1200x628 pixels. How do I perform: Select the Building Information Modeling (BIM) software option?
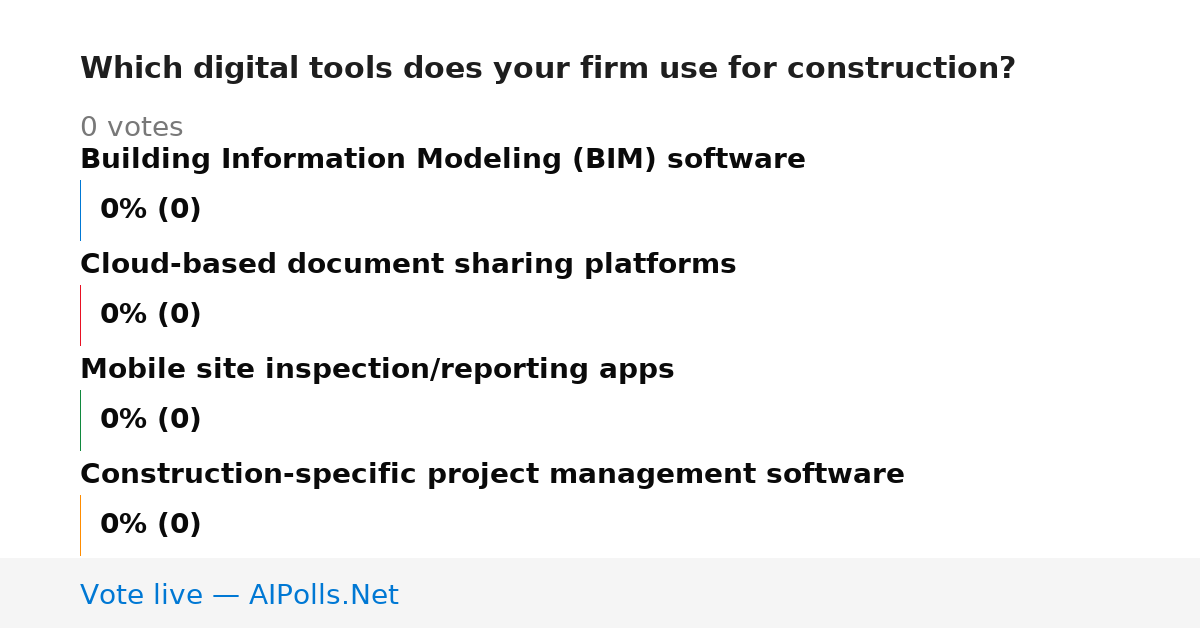click(x=443, y=160)
